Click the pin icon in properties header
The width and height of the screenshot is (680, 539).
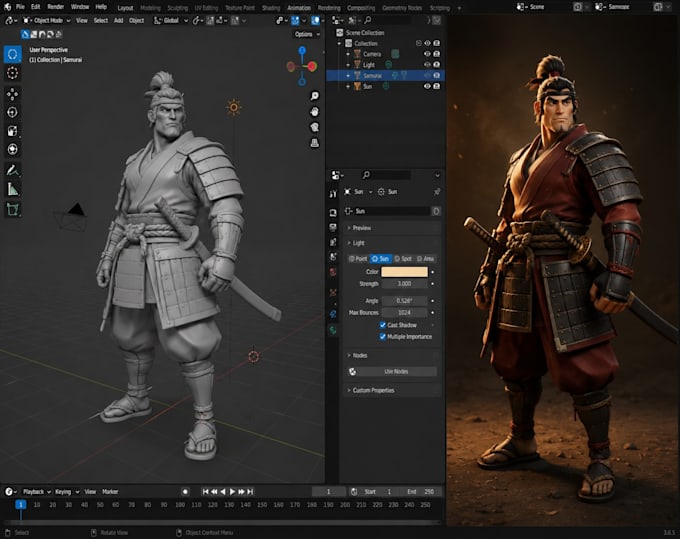coord(437,192)
